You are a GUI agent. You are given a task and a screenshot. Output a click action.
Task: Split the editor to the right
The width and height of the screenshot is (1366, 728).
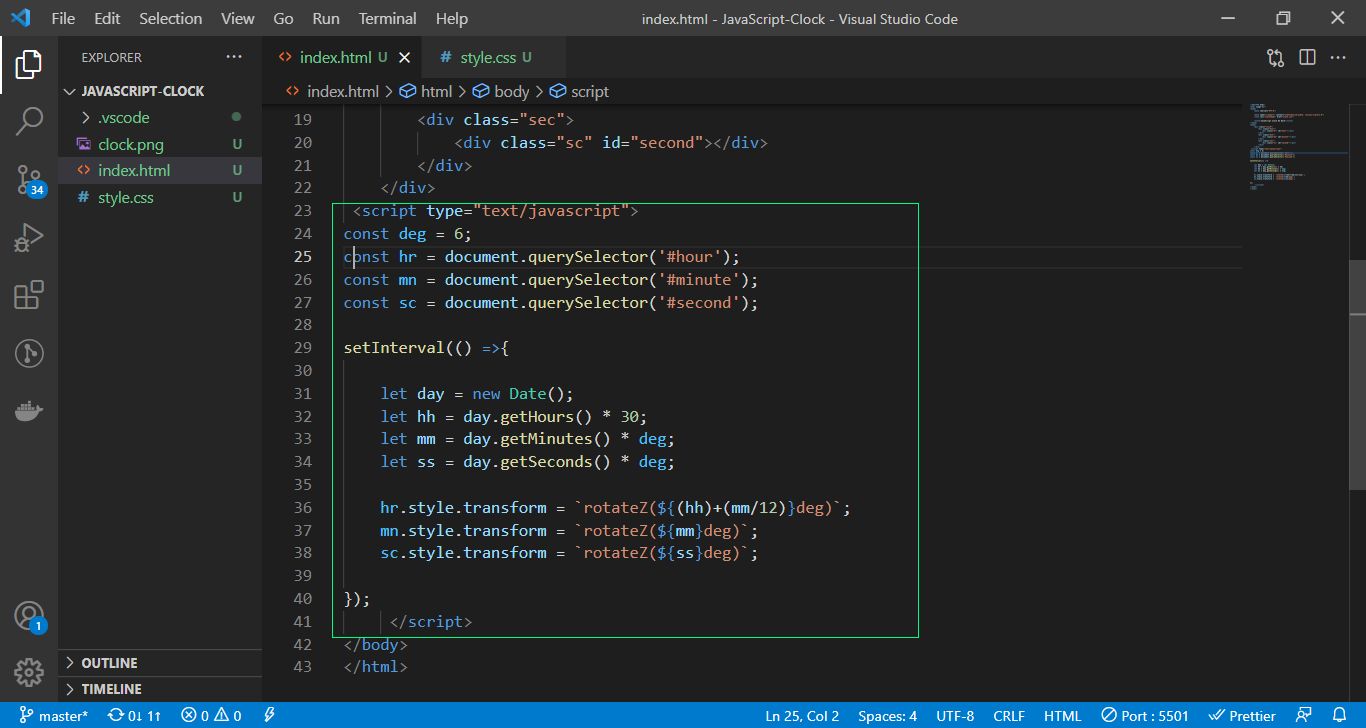(x=1307, y=58)
